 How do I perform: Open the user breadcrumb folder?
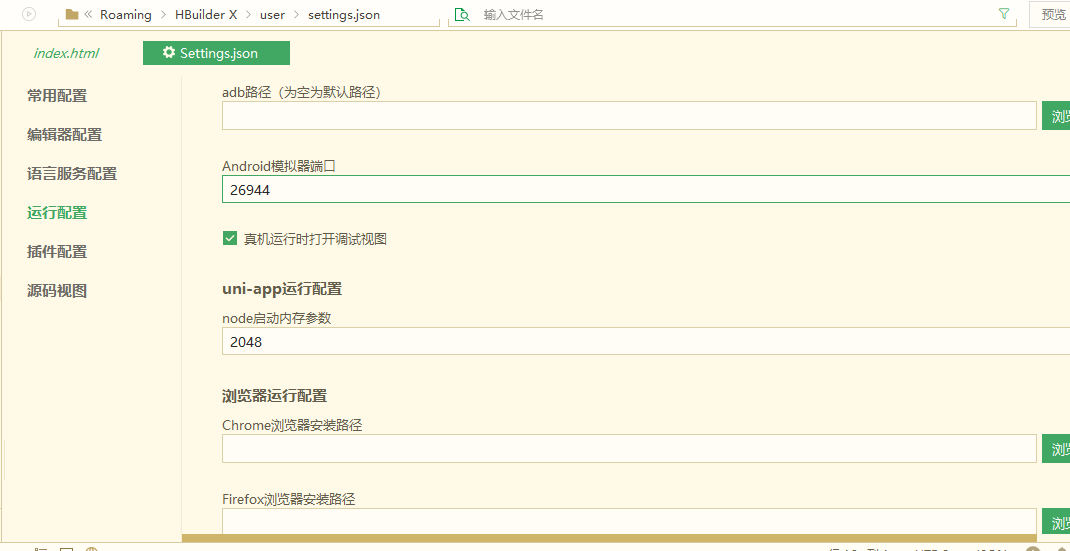click(272, 14)
